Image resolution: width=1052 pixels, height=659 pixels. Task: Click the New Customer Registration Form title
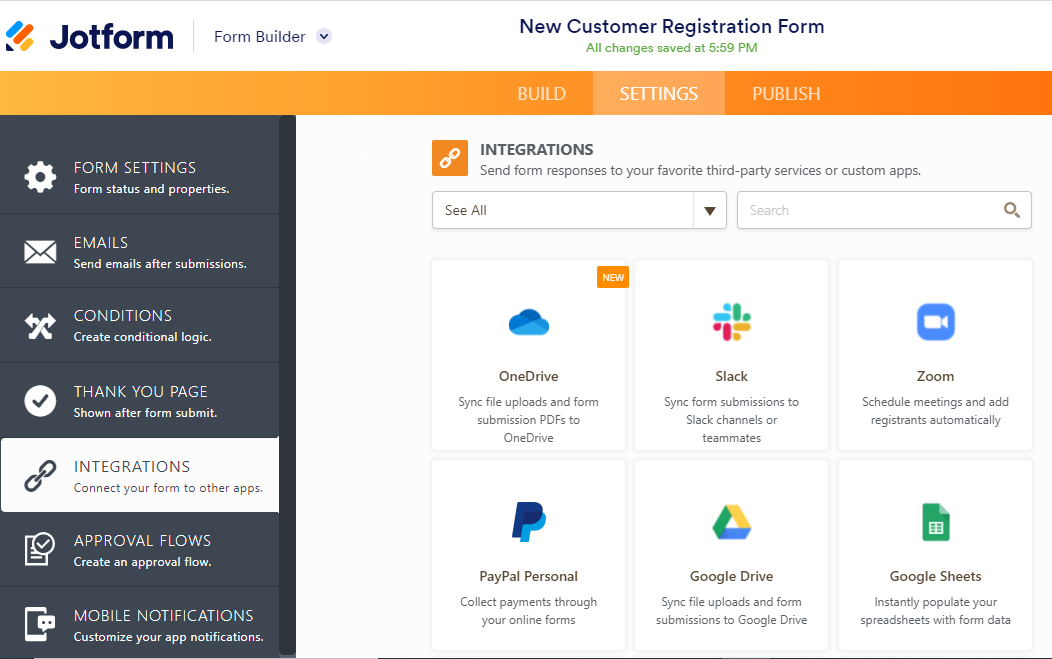click(x=672, y=26)
